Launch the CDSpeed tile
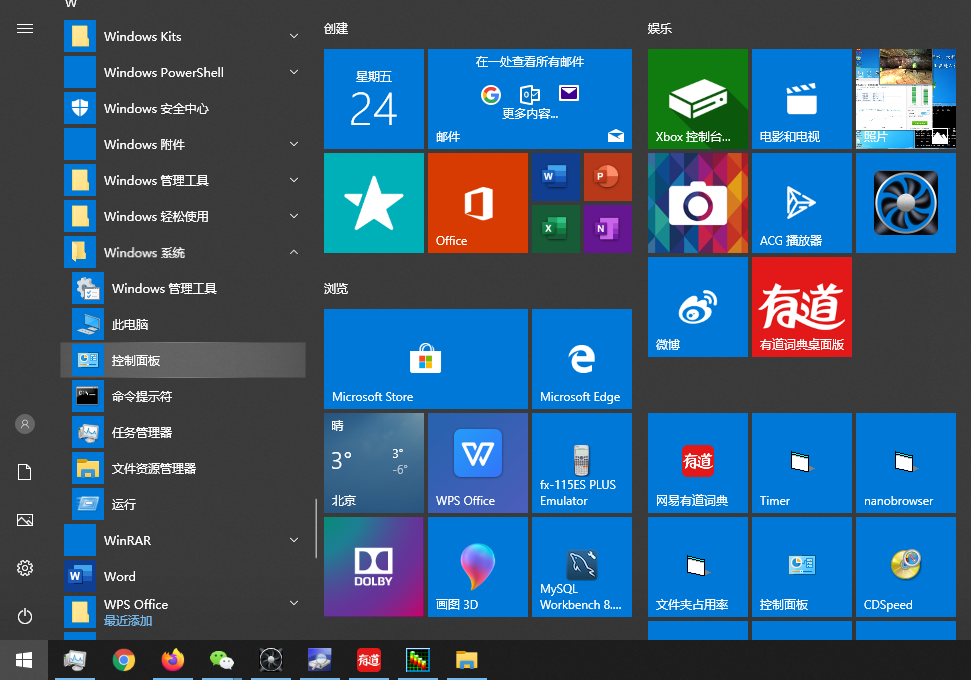Image resolution: width=971 pixels, height=680 pixels. tap(906, 567)
